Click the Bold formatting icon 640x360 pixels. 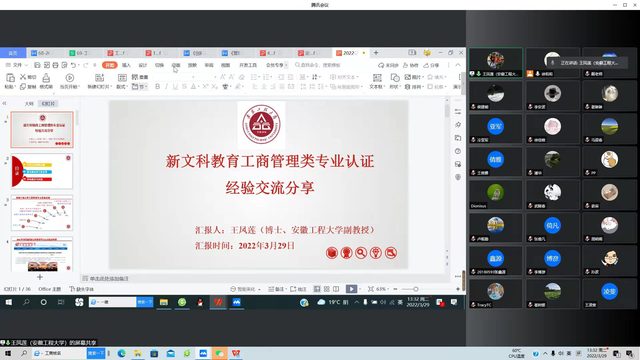pos(158,87)
